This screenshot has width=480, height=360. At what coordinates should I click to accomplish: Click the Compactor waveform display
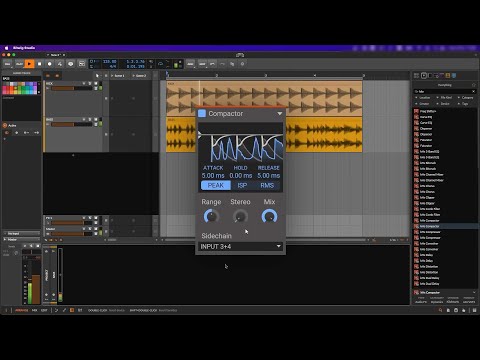tap(240, 143)
